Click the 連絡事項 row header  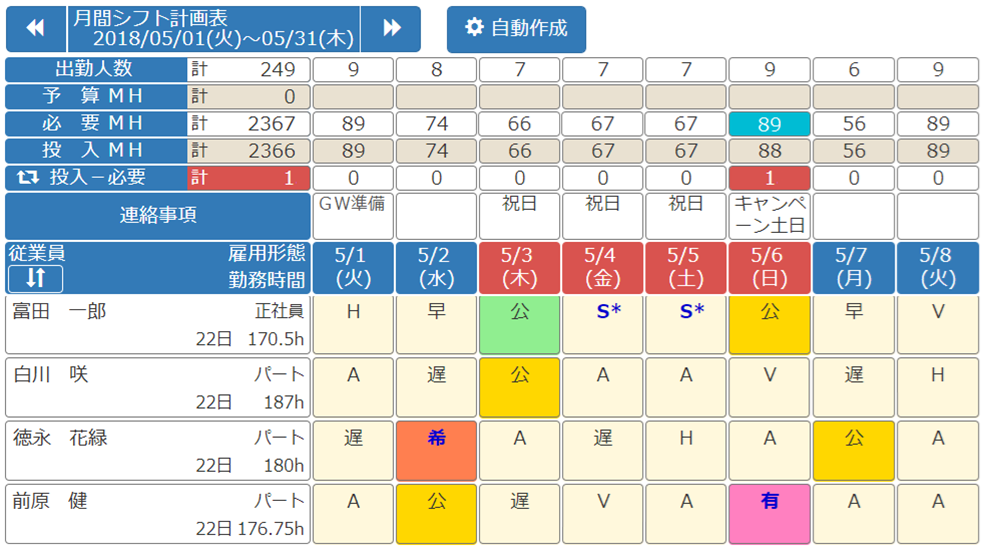[158, 216]
